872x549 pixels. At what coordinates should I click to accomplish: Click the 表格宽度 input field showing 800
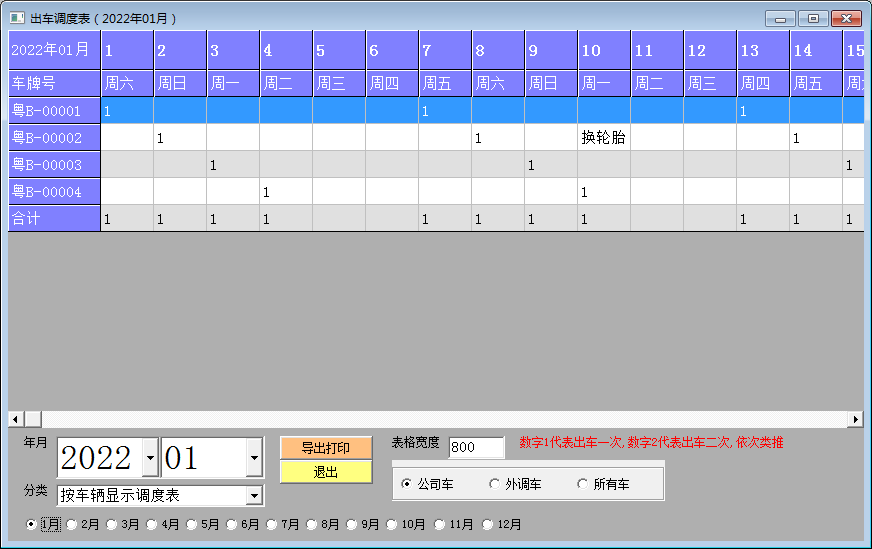tap(477, 447)
